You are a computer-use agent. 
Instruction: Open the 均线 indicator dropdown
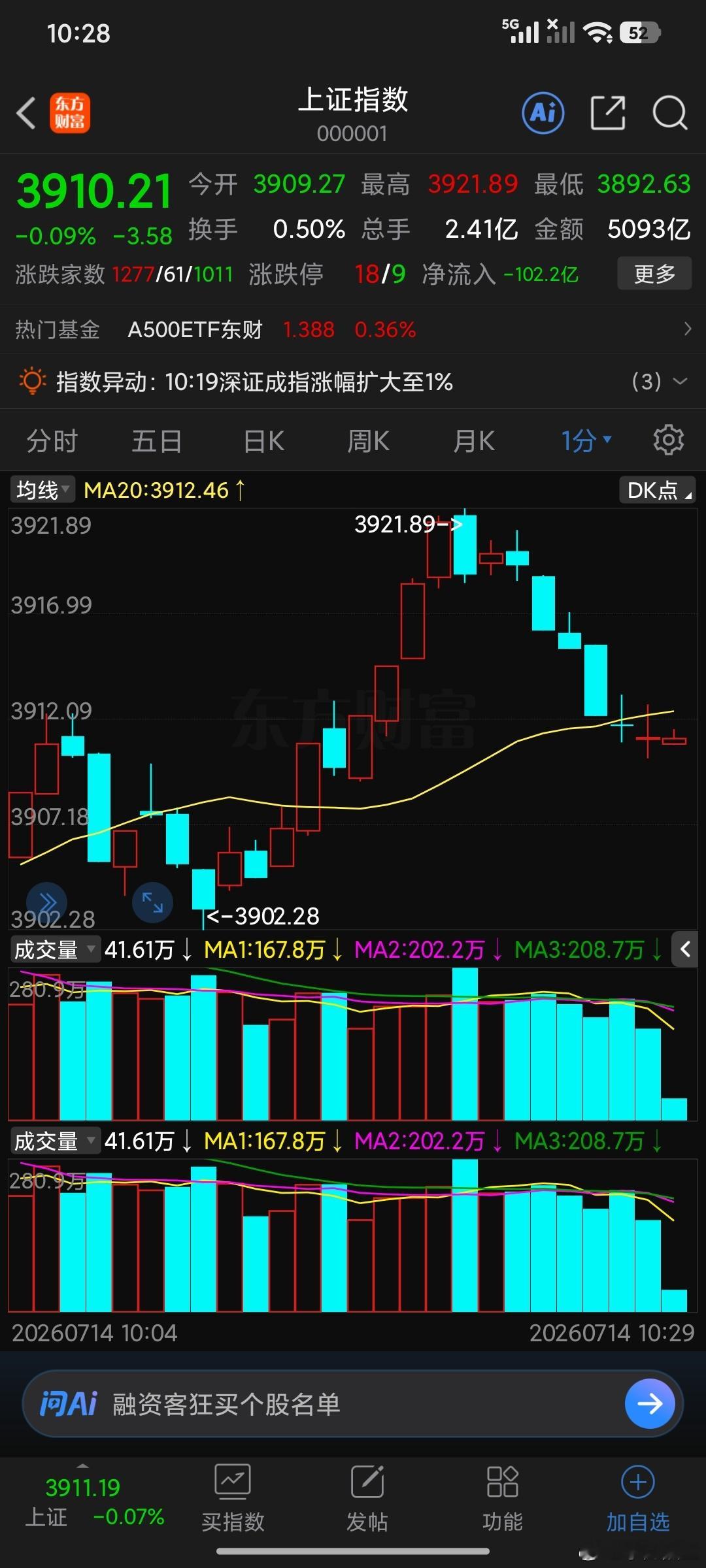(x=42, y=489)
